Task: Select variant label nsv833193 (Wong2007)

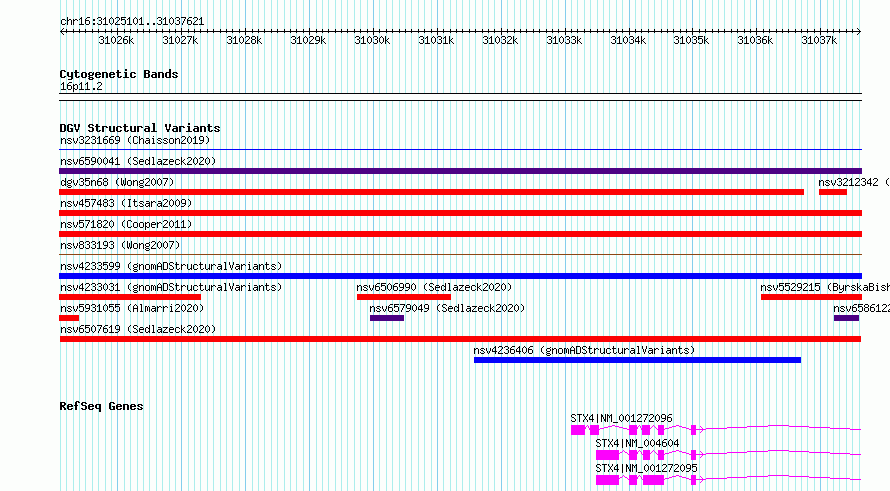Action: pos(120,245)
